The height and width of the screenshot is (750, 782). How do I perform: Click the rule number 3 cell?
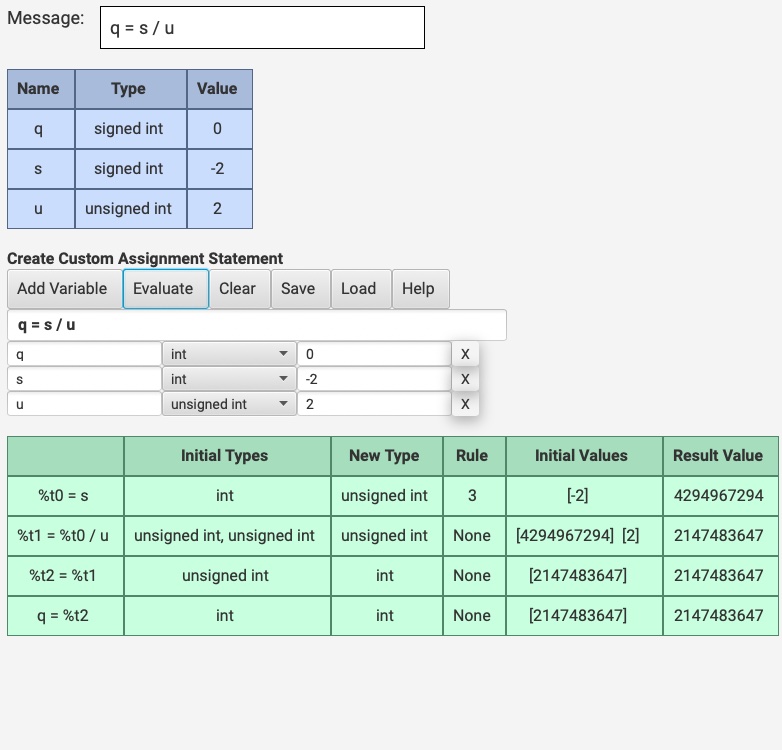point(474,496)
